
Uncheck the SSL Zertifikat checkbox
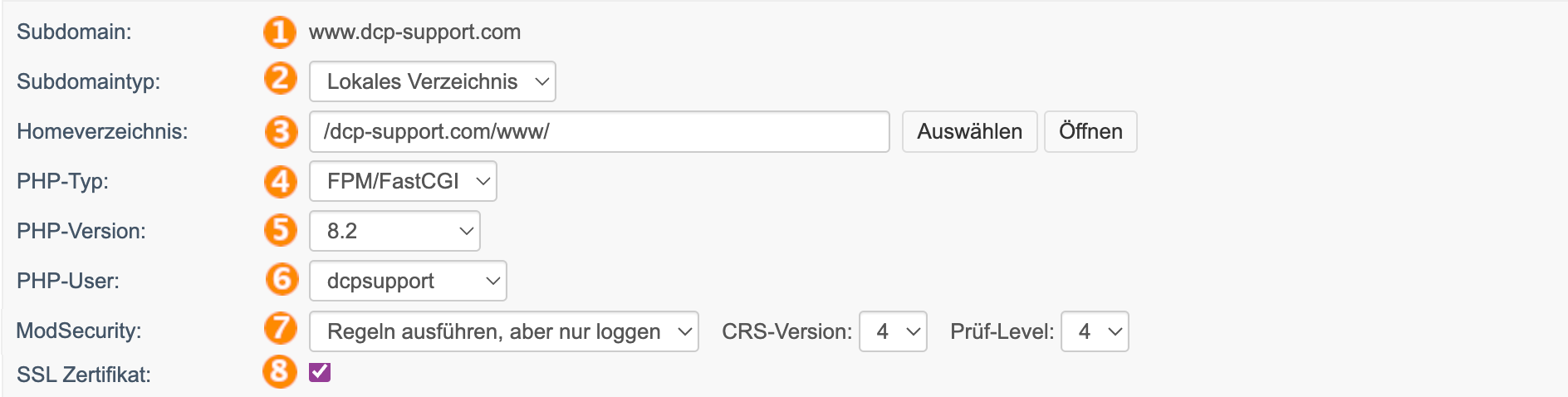pos(320,372)
